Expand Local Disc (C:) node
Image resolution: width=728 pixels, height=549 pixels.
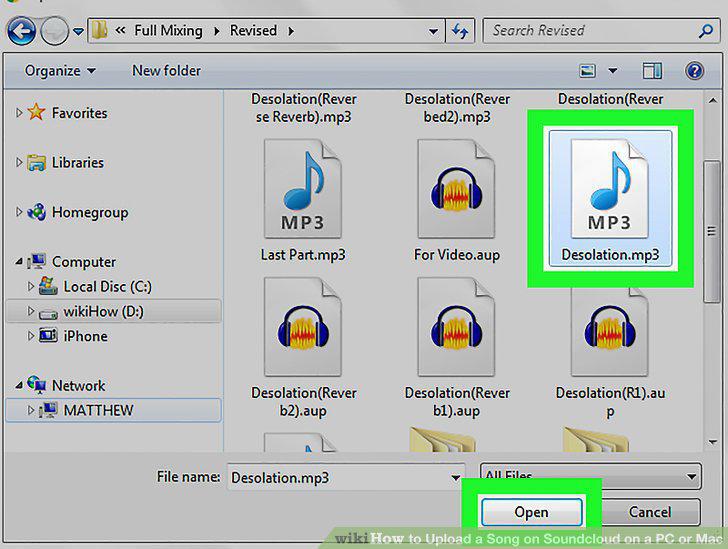(31, 286)
